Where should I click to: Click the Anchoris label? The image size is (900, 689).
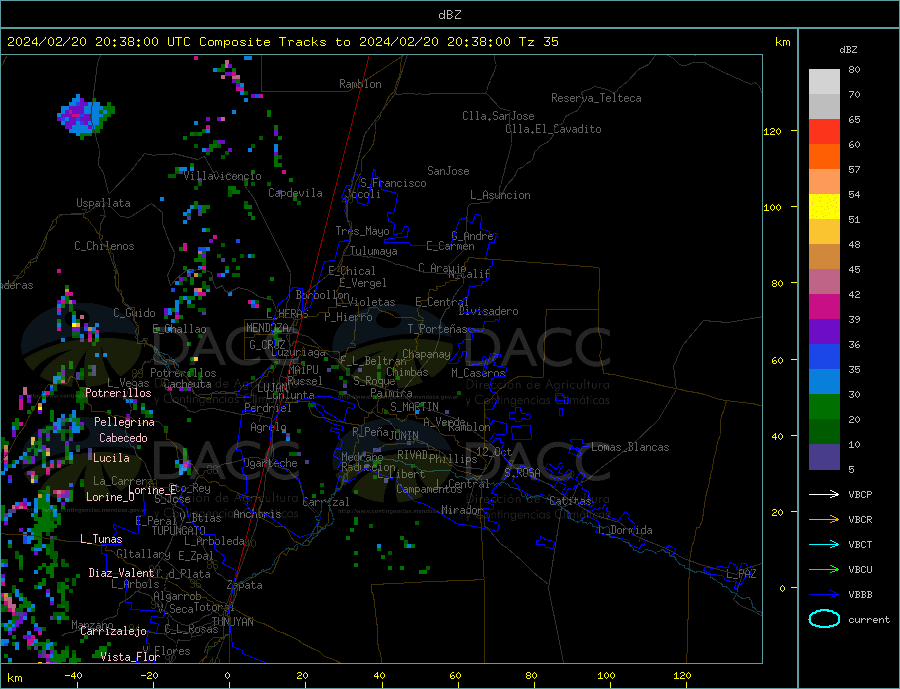tap(257, 514)
